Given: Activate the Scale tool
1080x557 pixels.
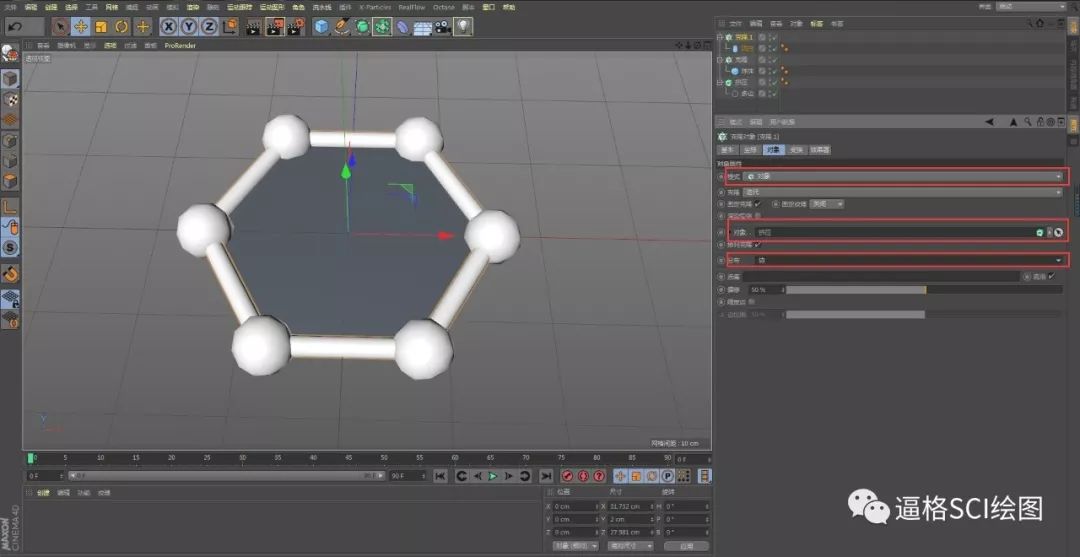Looking at the screenshot, I should (101, 26).
